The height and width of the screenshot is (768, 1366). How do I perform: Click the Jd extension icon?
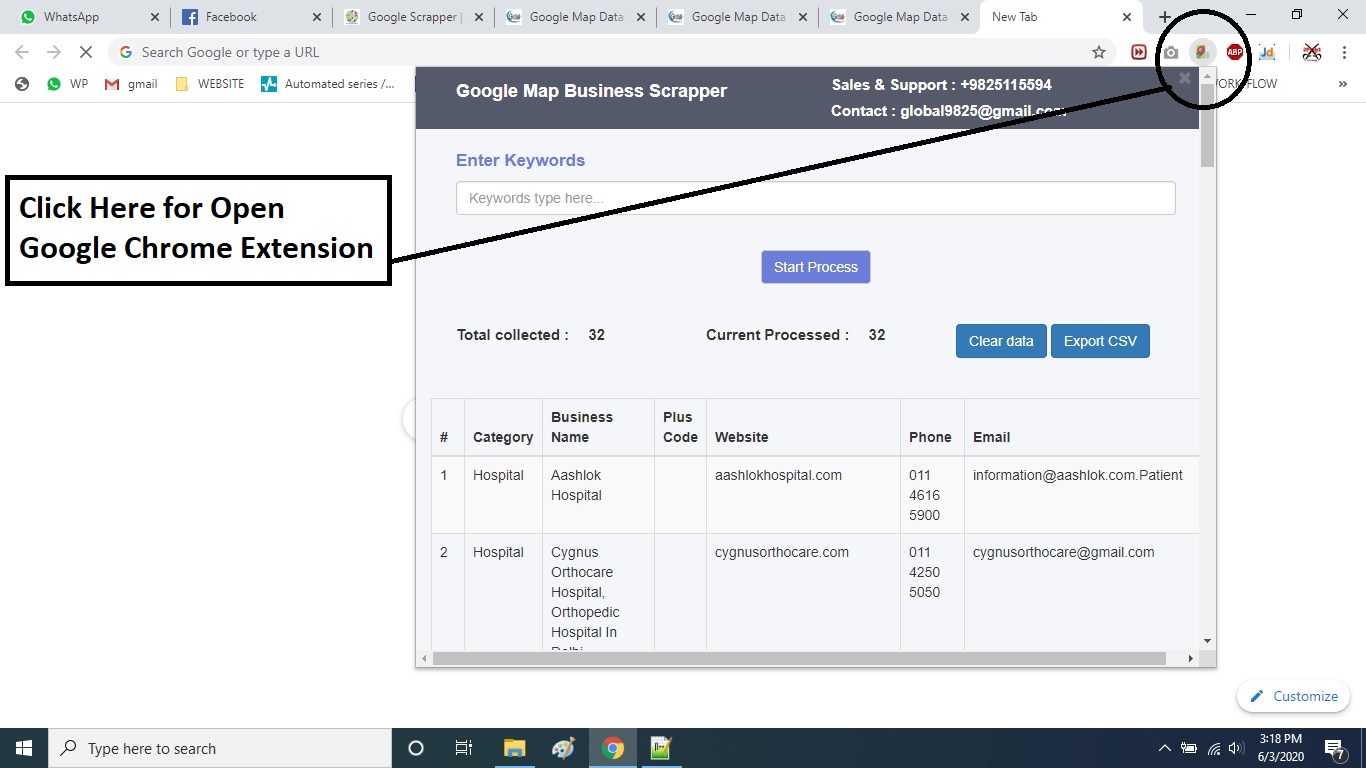(x=1267, y=52)
